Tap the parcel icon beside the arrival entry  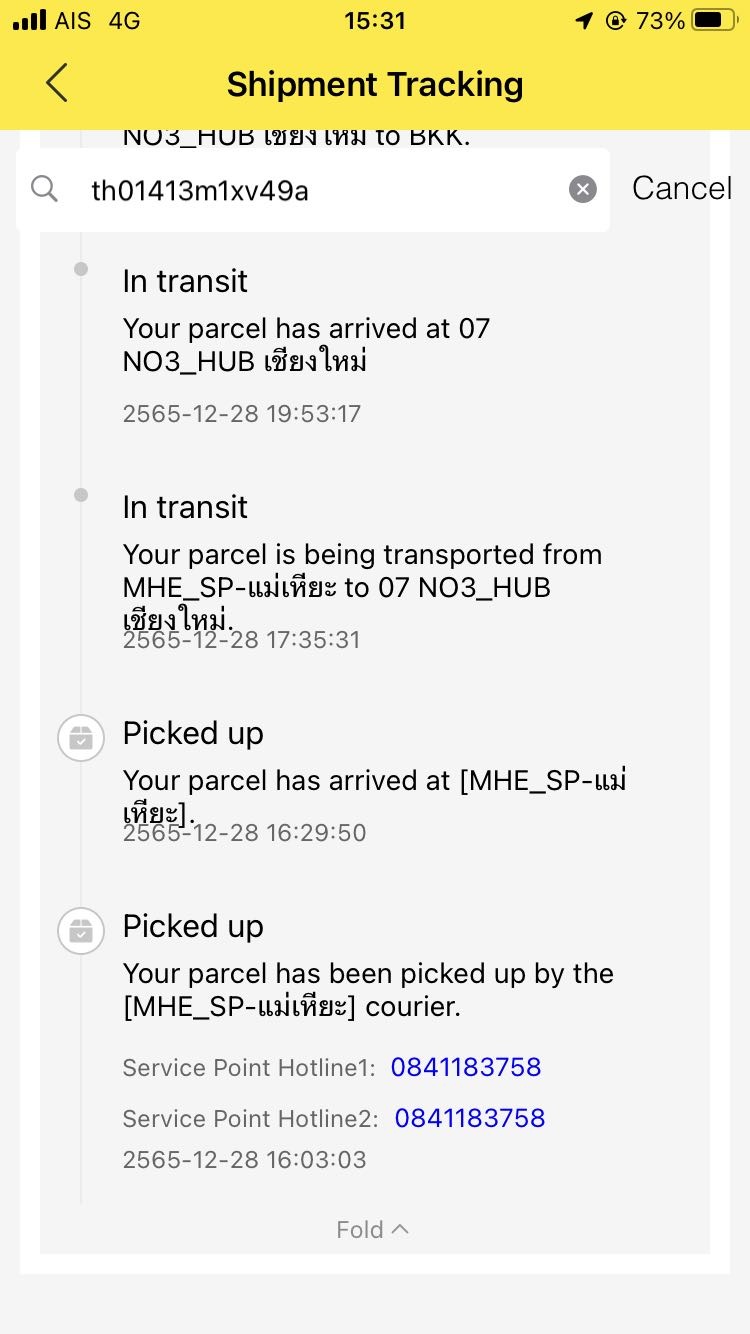coord(81,739)
